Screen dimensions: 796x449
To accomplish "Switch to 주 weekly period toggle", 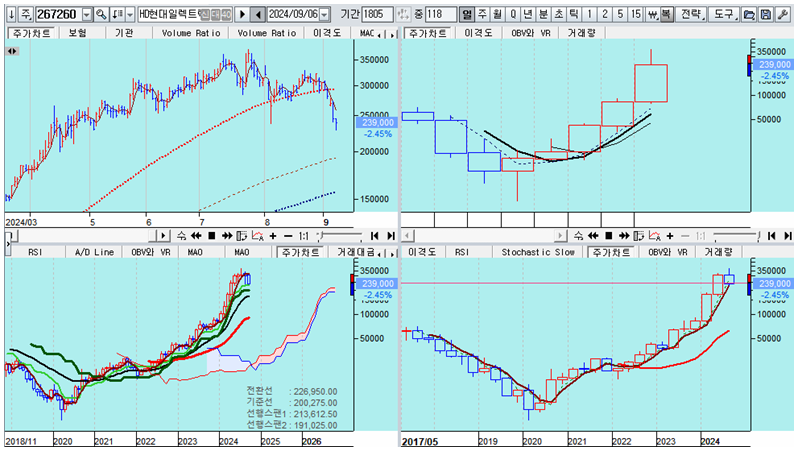I will (483, 15).
